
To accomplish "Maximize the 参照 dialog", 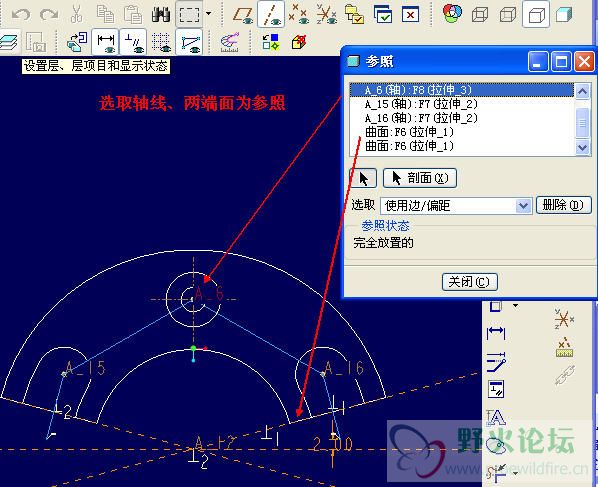I will (x=561, y=62).
